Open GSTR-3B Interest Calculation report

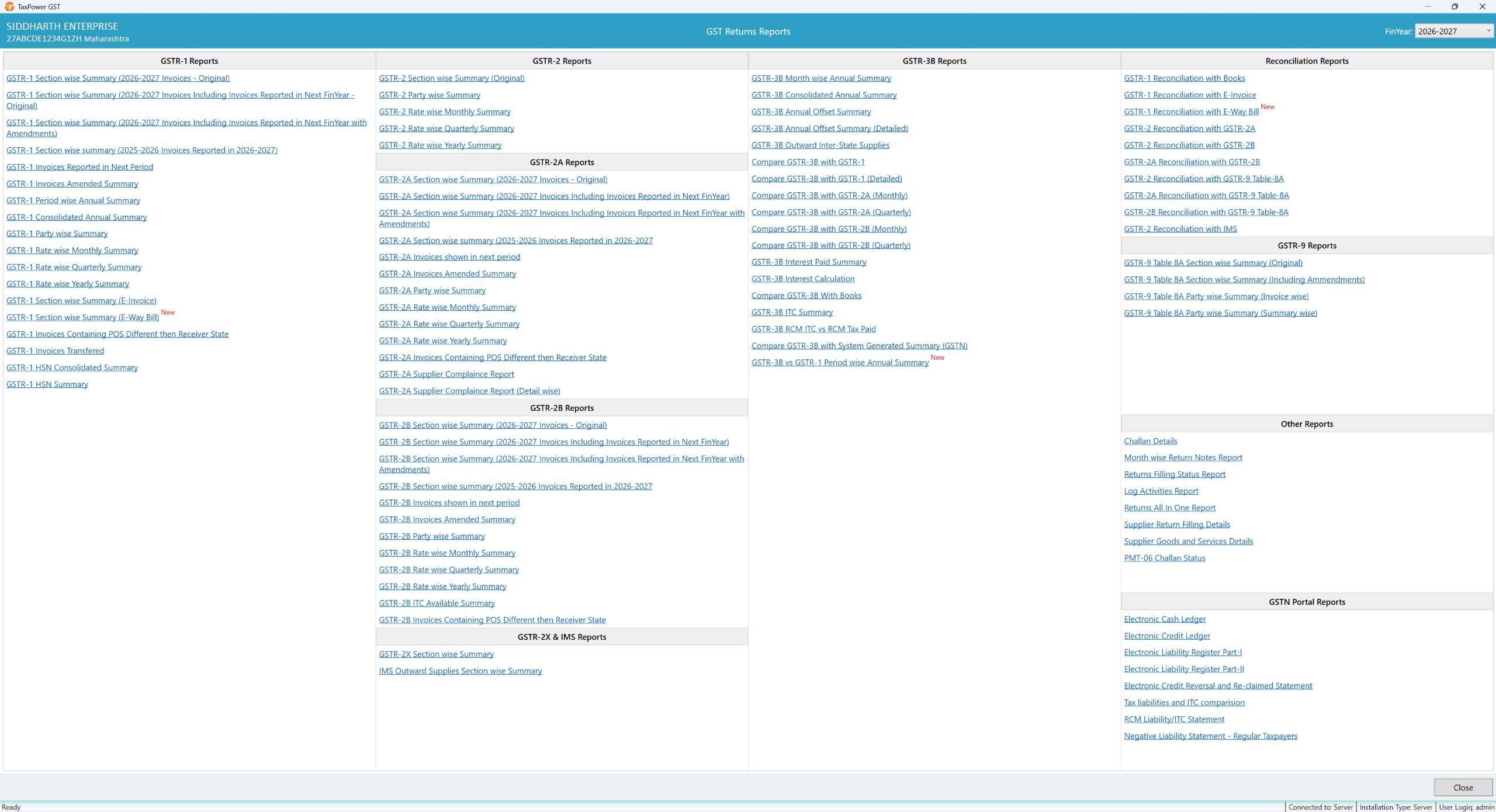tap(803, 279)
